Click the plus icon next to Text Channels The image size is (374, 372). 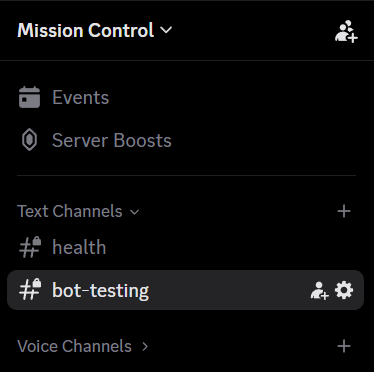click(x=344, y=211)
